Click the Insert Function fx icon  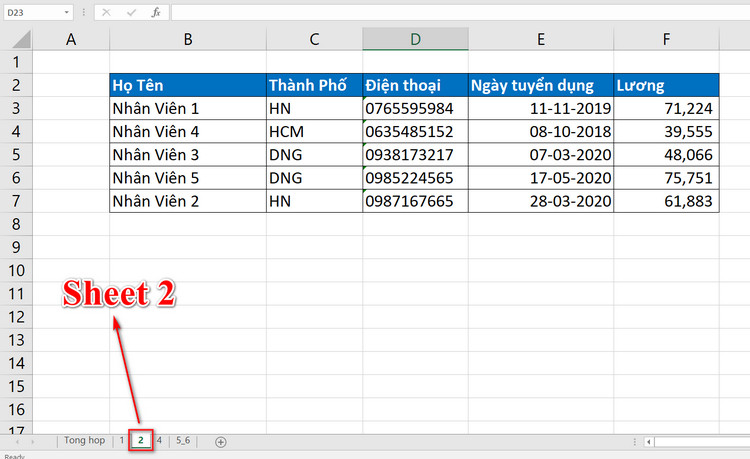(x=155, y=12)
